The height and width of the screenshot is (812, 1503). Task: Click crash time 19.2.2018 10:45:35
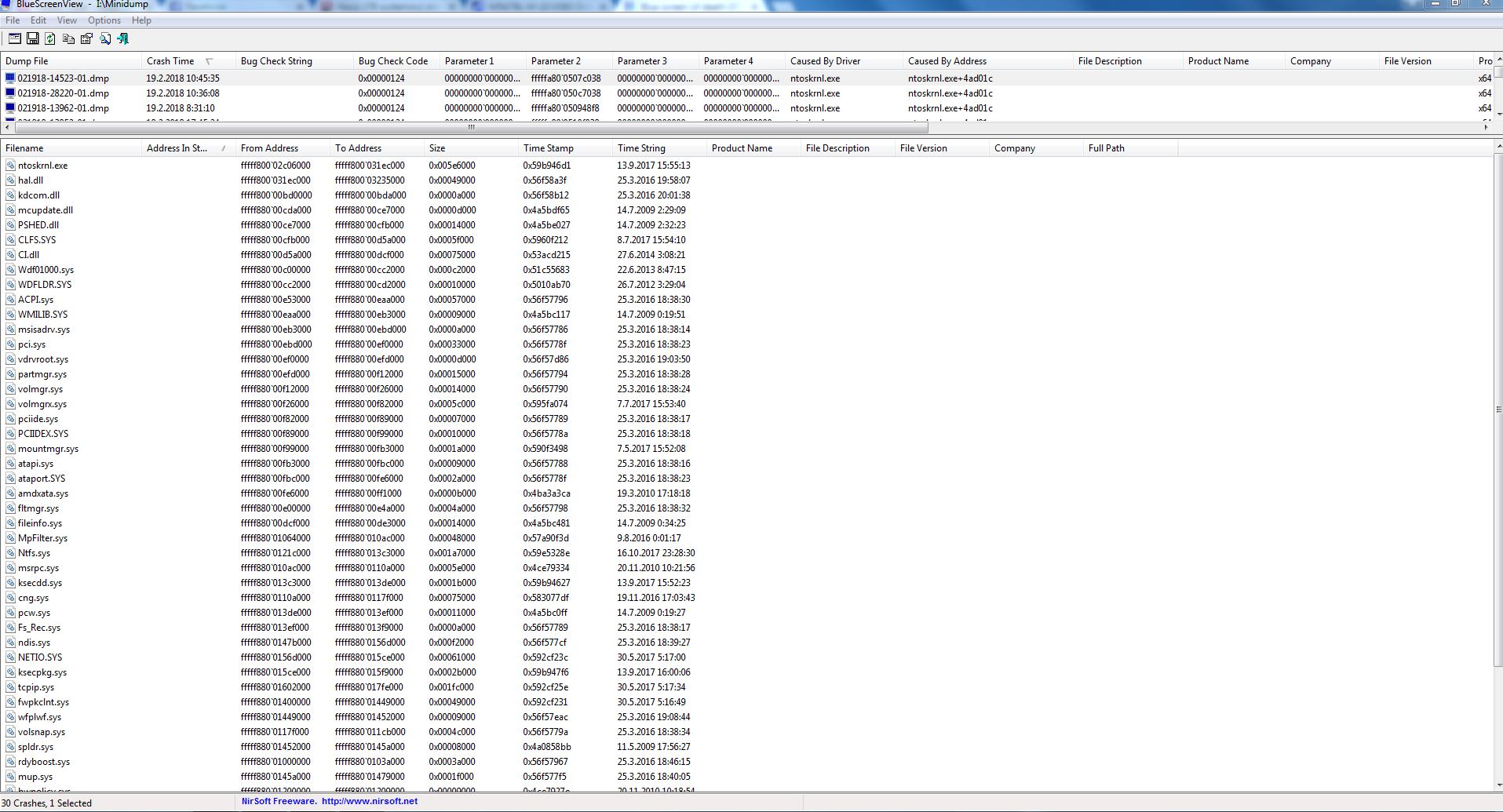pyautogui.click(x=183, y=78)
